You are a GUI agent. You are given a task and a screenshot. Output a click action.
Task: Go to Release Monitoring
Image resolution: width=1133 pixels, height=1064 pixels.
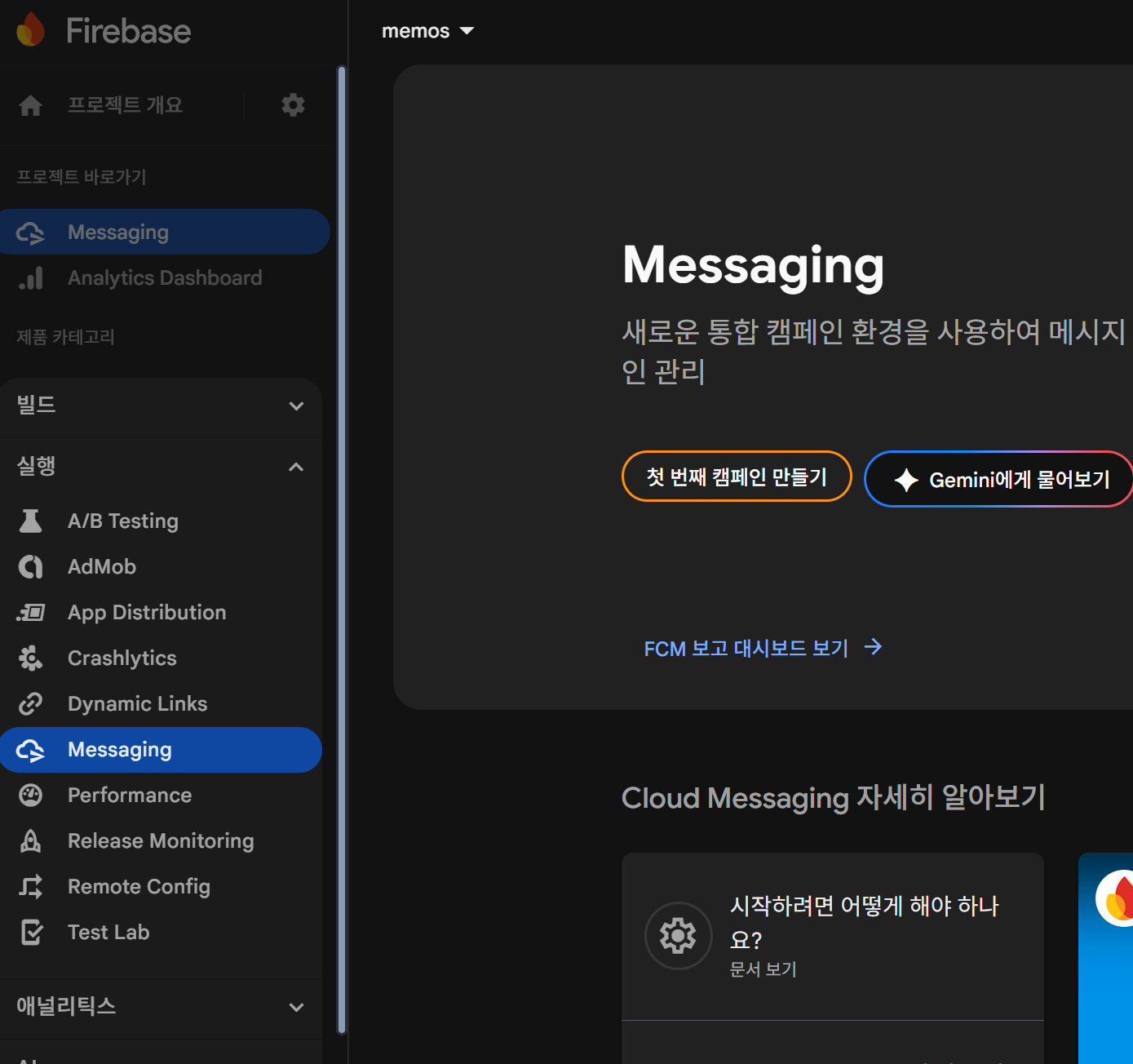(x=161, y=840)
